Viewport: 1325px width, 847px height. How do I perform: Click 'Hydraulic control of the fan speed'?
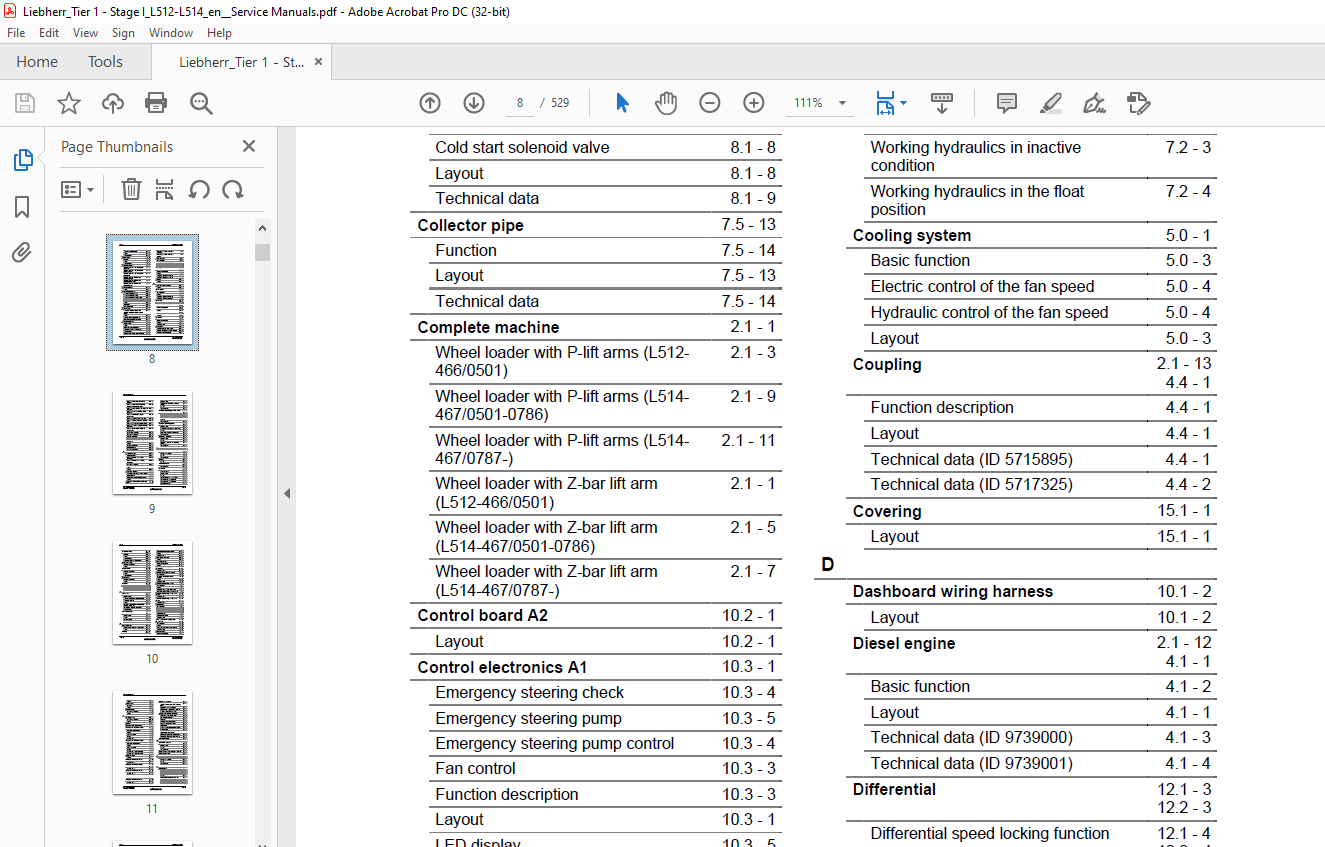(989, 312)
